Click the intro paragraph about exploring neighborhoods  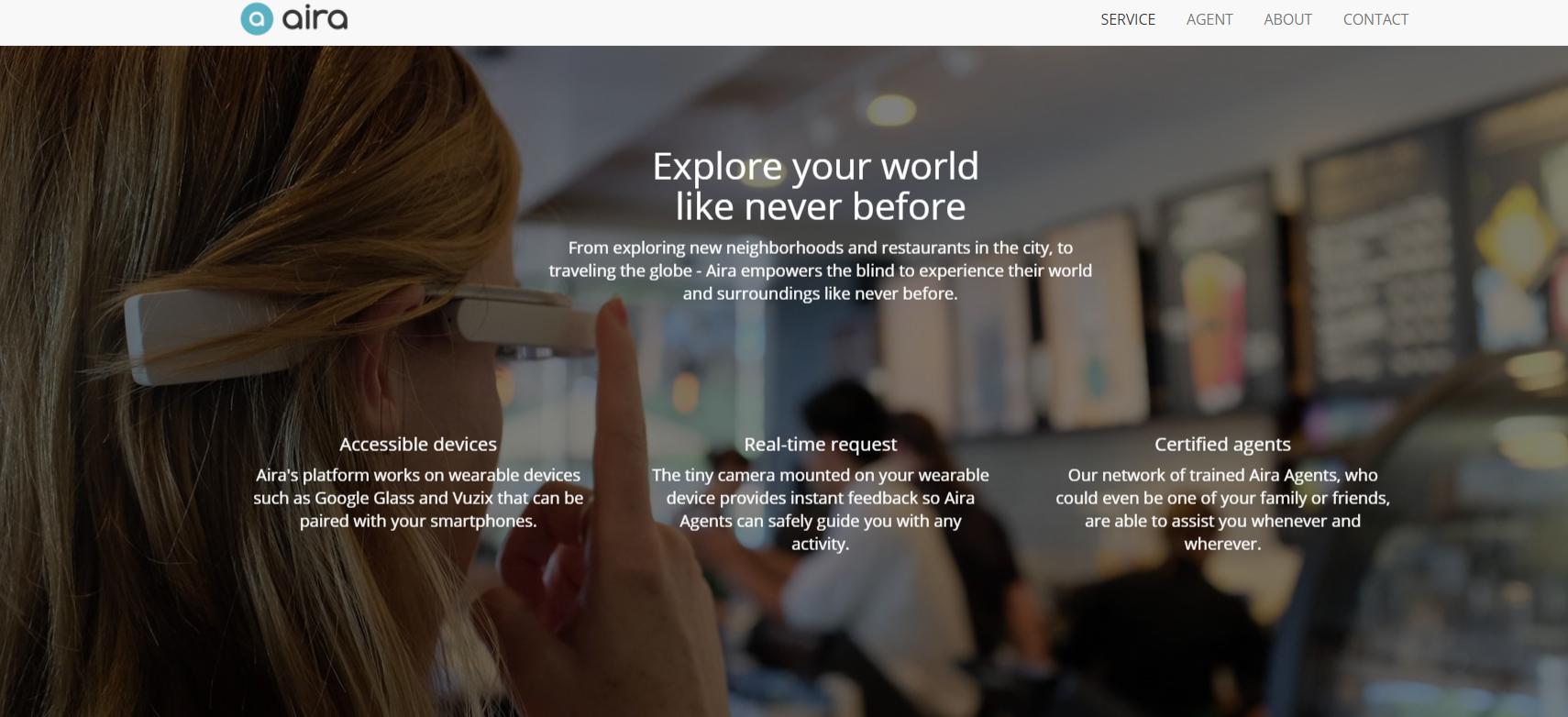821,270
